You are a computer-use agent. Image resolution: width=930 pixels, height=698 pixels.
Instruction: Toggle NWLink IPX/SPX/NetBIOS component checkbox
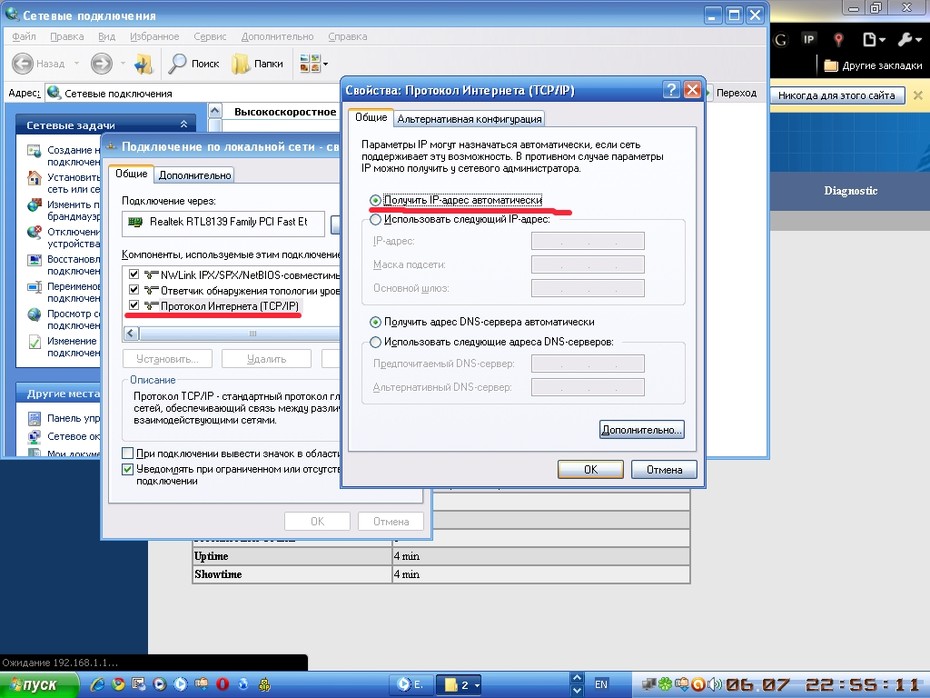pos(134,274)
